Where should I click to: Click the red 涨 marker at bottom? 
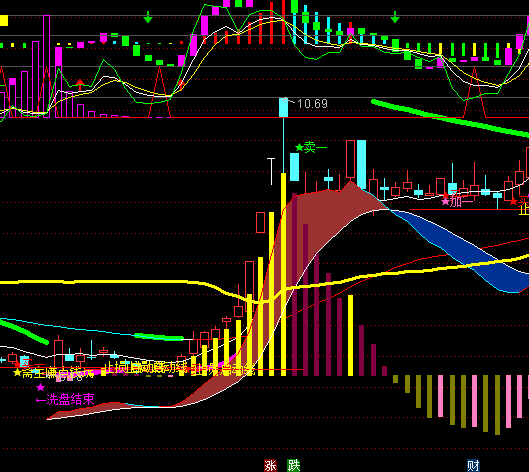tap(270, 466)
